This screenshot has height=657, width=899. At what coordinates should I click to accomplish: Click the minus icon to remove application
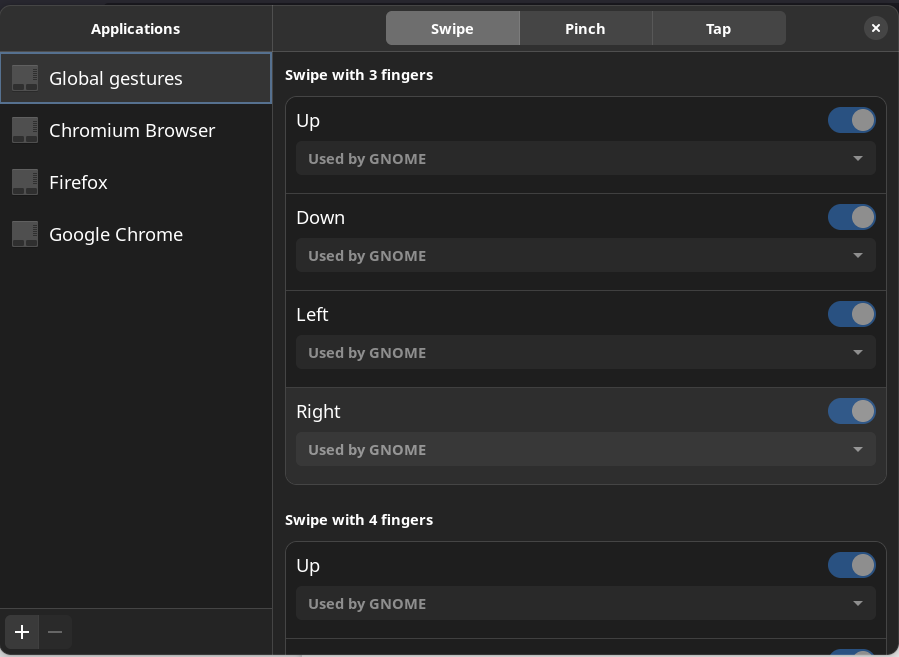tap(55, 632)
